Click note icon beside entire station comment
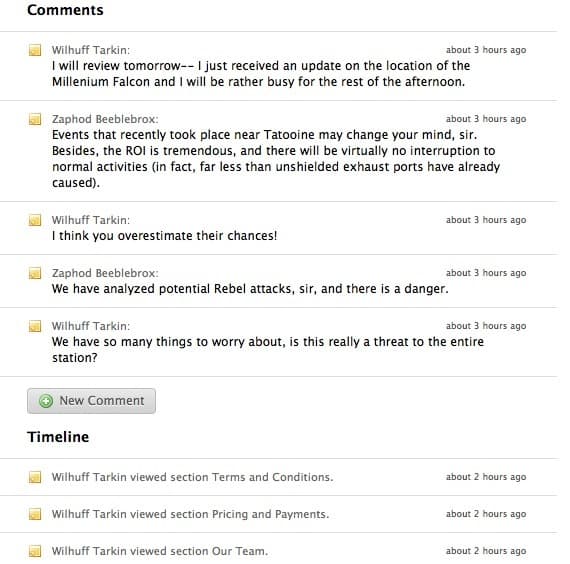This screenshot has height=564, width=570. 35,326
